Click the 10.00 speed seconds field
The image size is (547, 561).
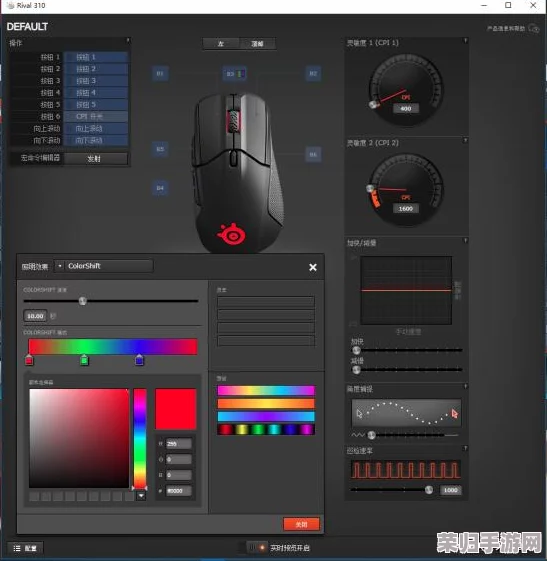35,316
